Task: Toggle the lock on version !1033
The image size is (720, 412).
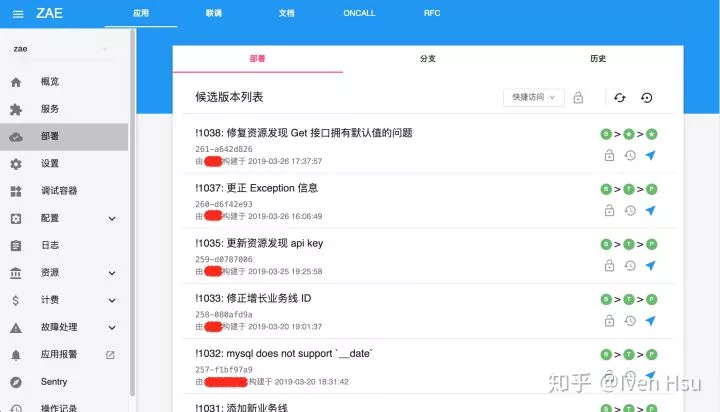Action: click(x=609, y=321)
